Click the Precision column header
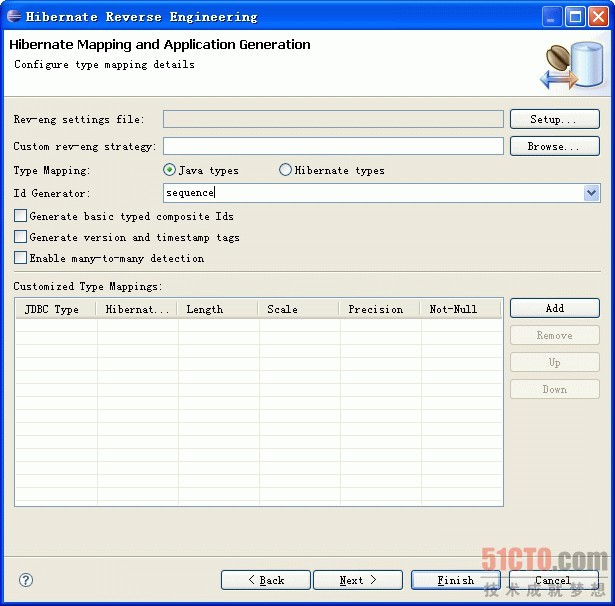 pyautogui.click(x=379, y=309)
